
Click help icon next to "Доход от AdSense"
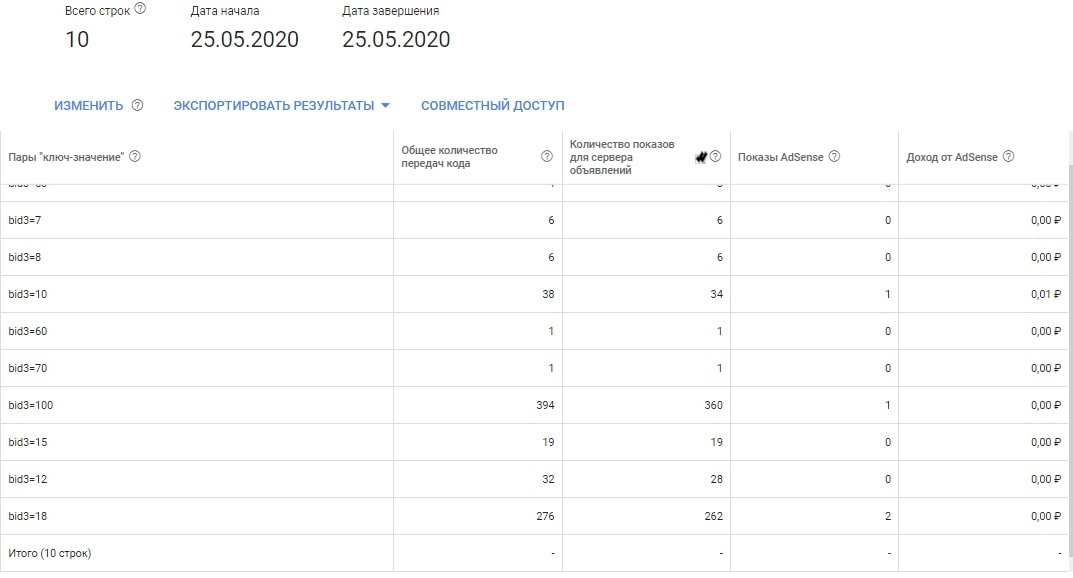(1008, 156)
